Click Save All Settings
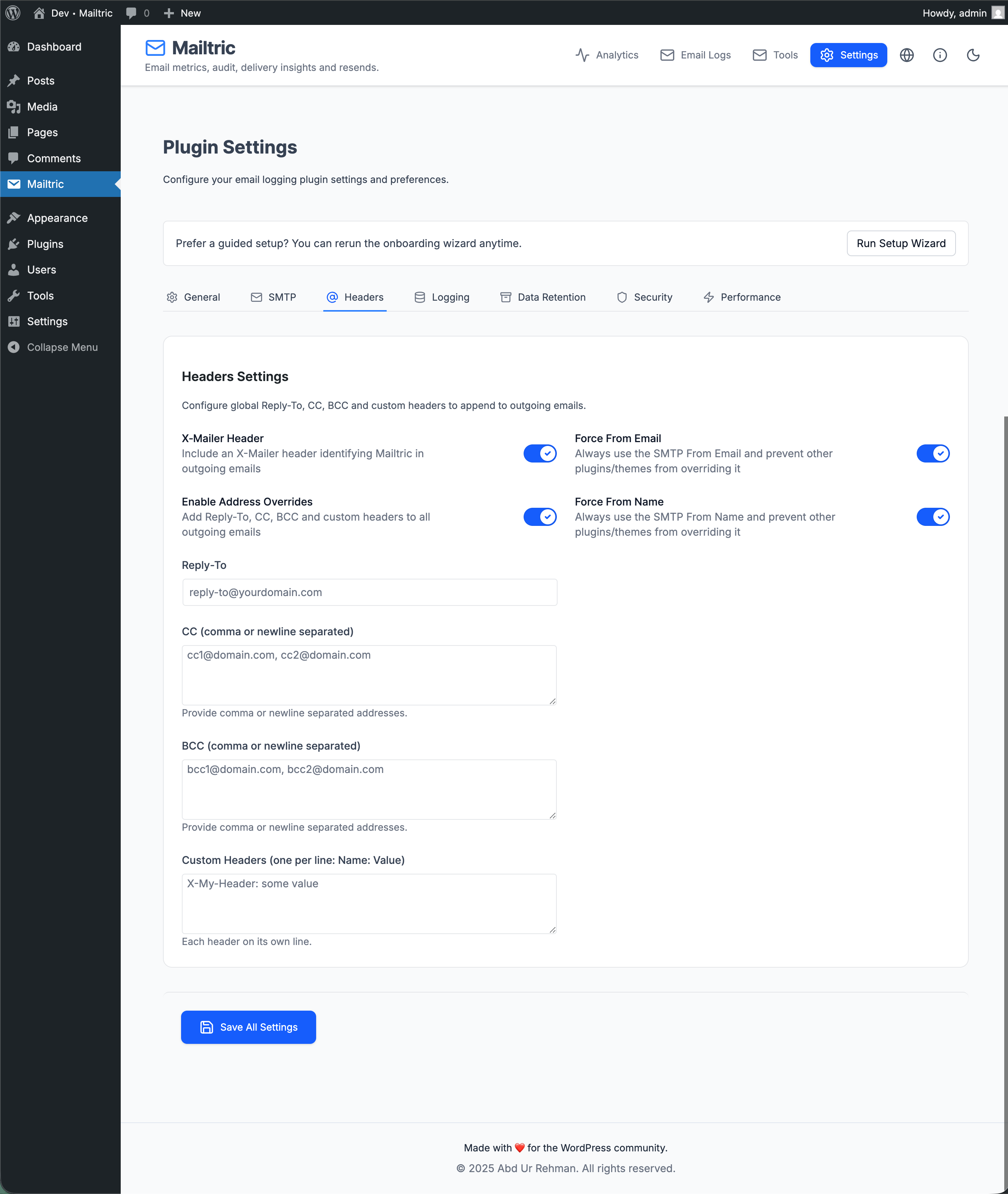Image resolution: width=1008 pixels, height=1194 pixels. click(248, 1027)
